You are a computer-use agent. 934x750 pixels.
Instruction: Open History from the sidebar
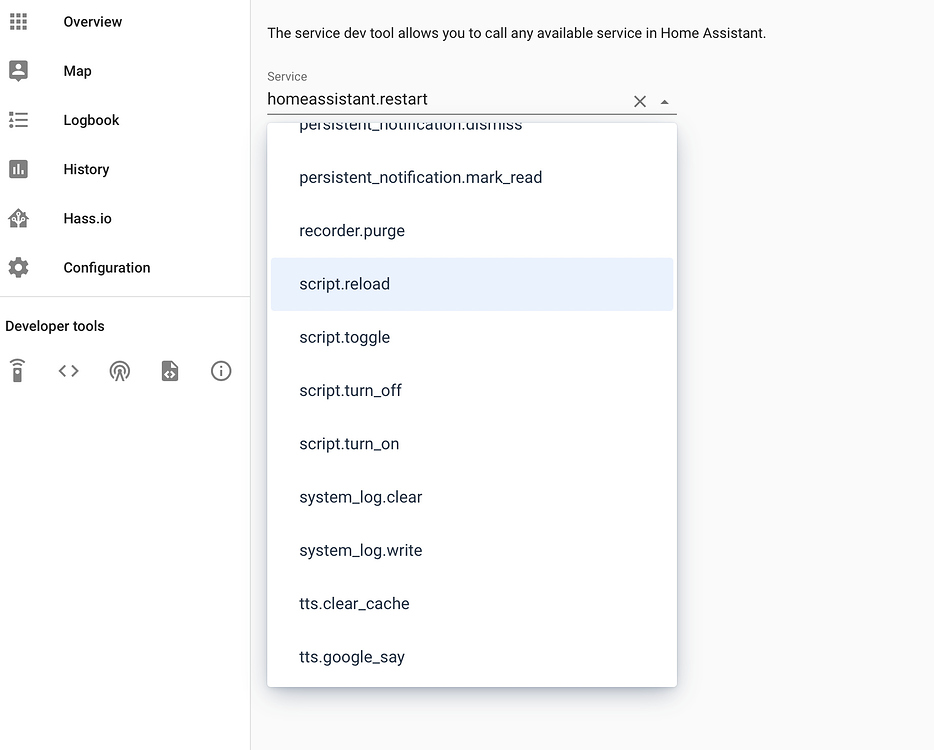[86, 169]
